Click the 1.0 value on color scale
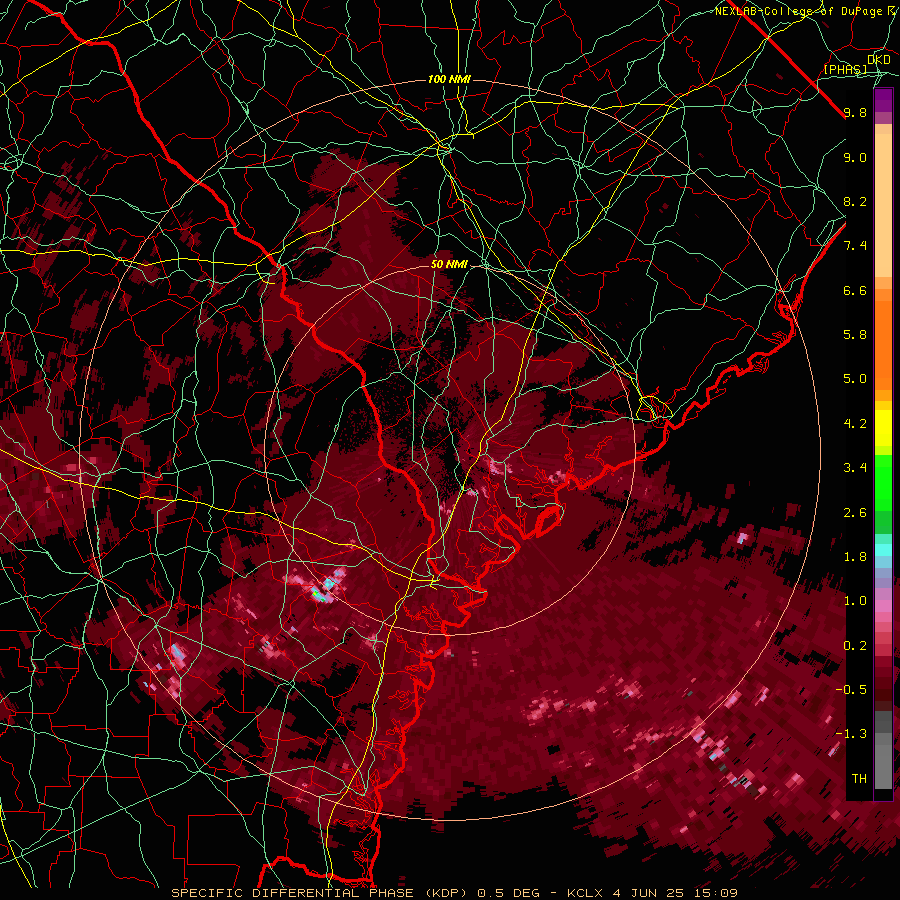The image size is (900, 900). [x=855, y=601]
